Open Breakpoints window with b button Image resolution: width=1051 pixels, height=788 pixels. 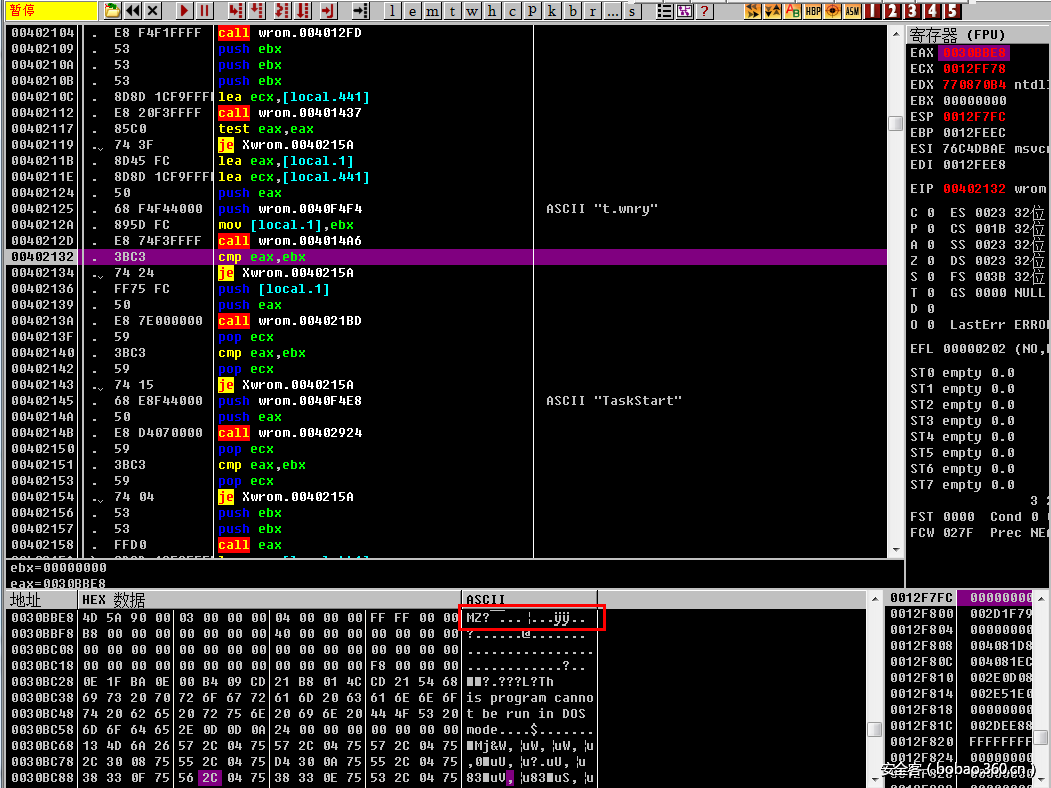572,11
